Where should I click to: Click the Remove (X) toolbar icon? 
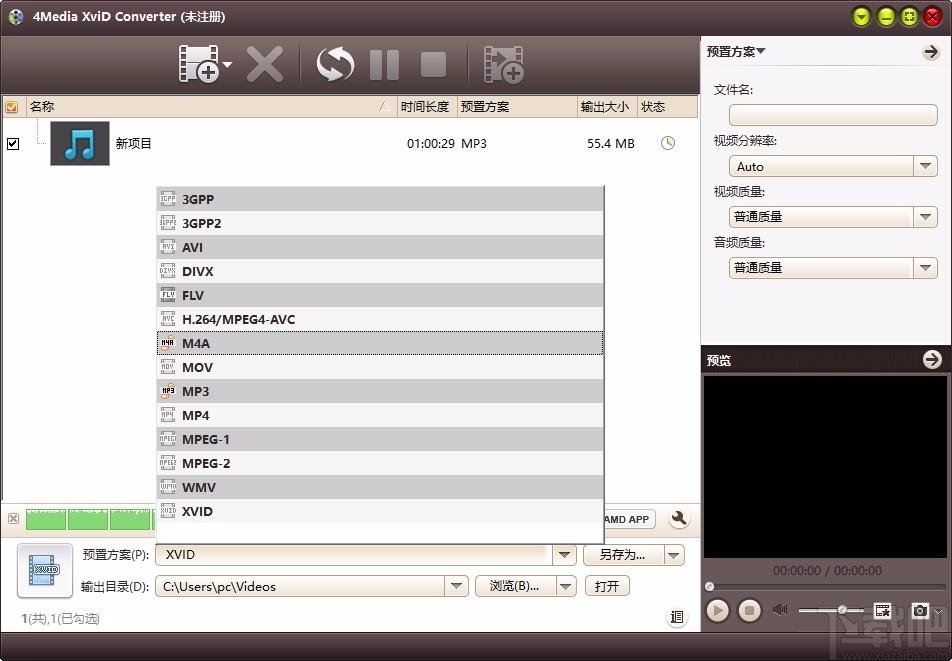265,64
